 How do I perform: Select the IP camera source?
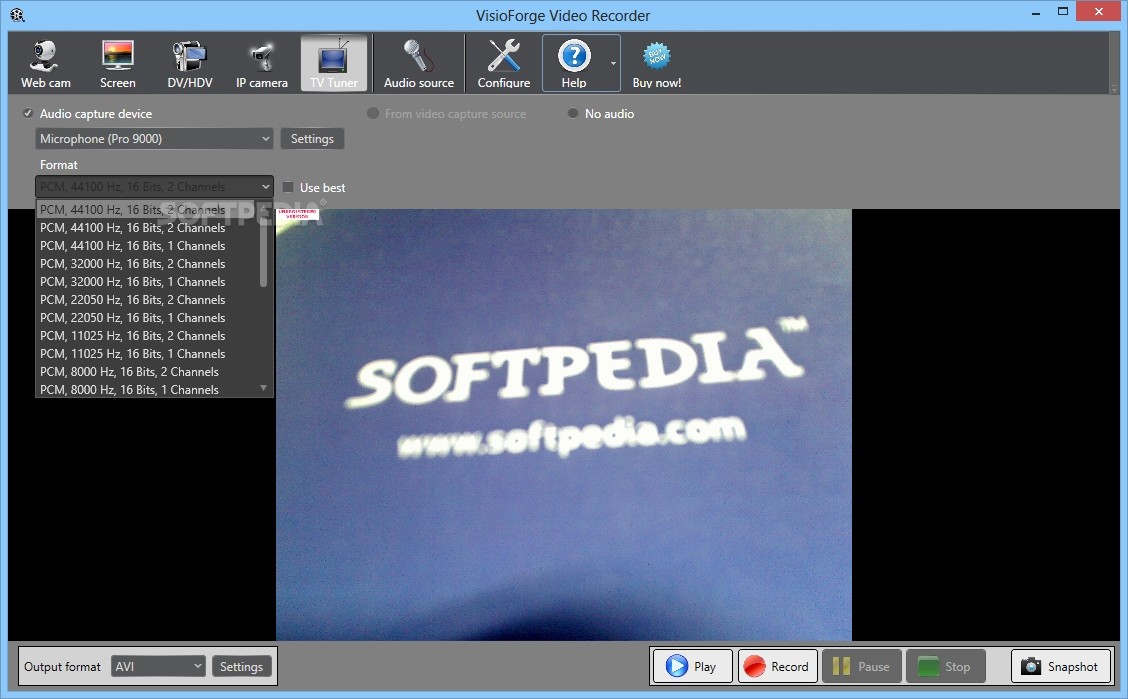click(262, 64)
